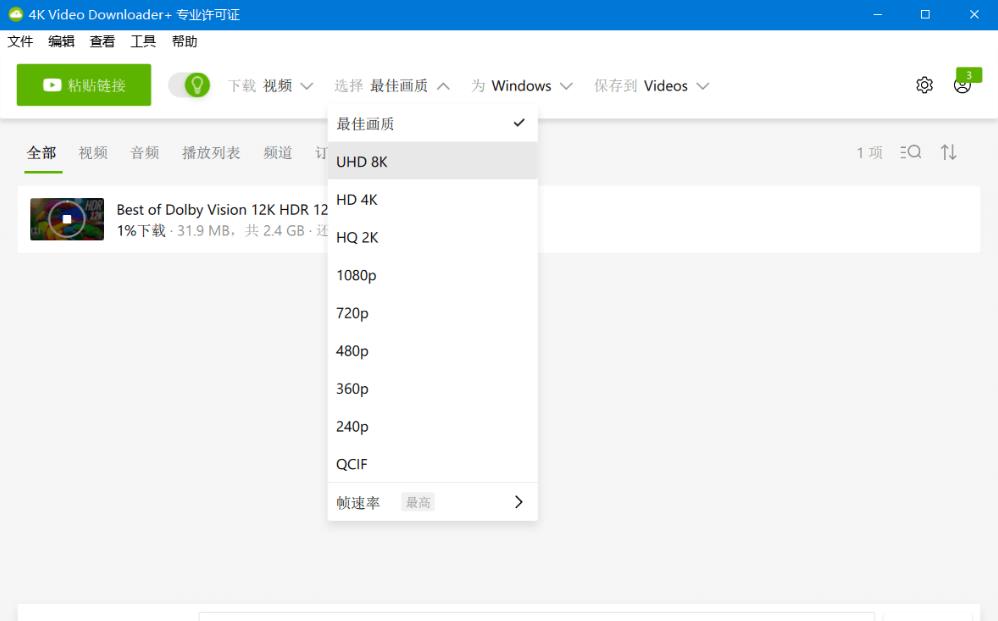Open the 文件 menu
Image resolution: width=998 pixels, height=621 pixels.
click(20, 41)
